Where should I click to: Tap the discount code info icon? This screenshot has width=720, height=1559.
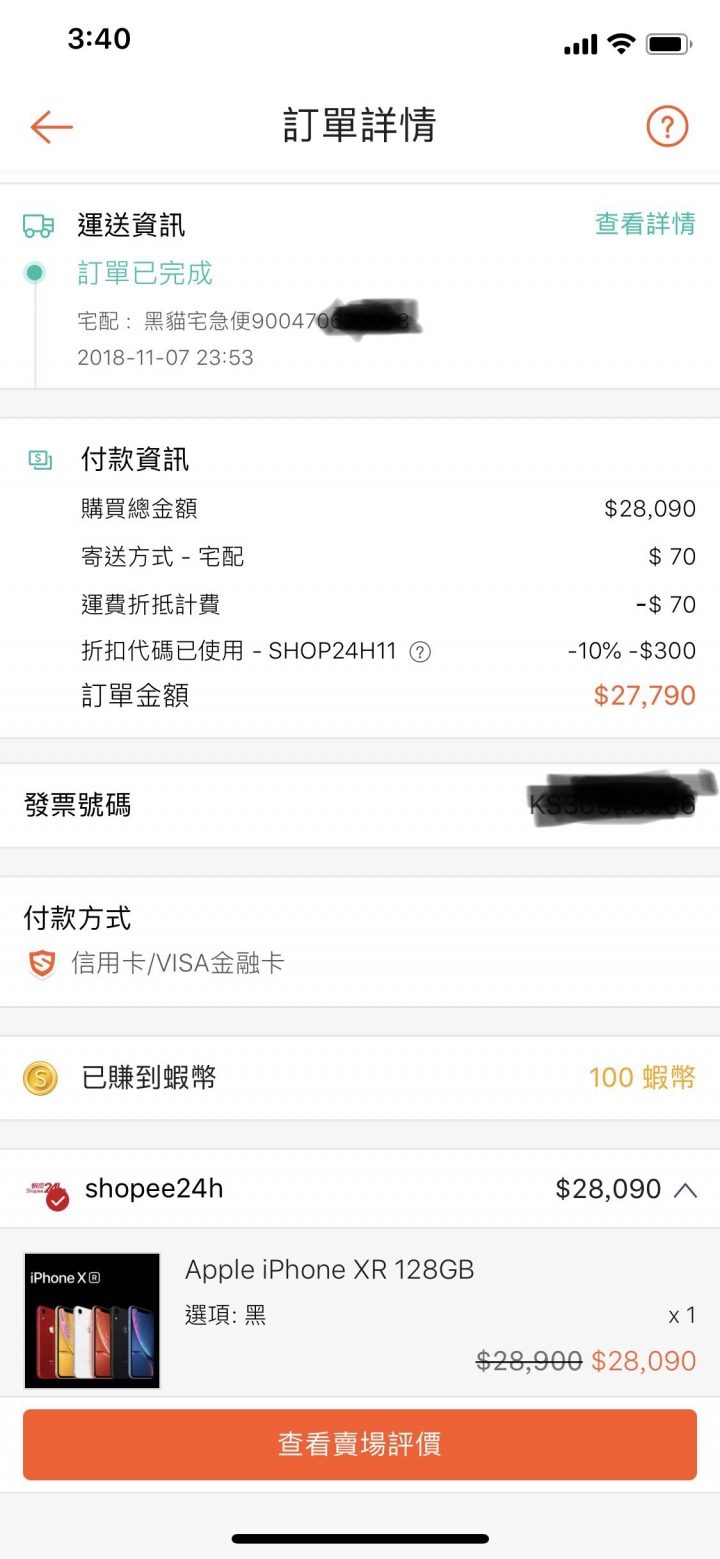click(x=421, y=652)
